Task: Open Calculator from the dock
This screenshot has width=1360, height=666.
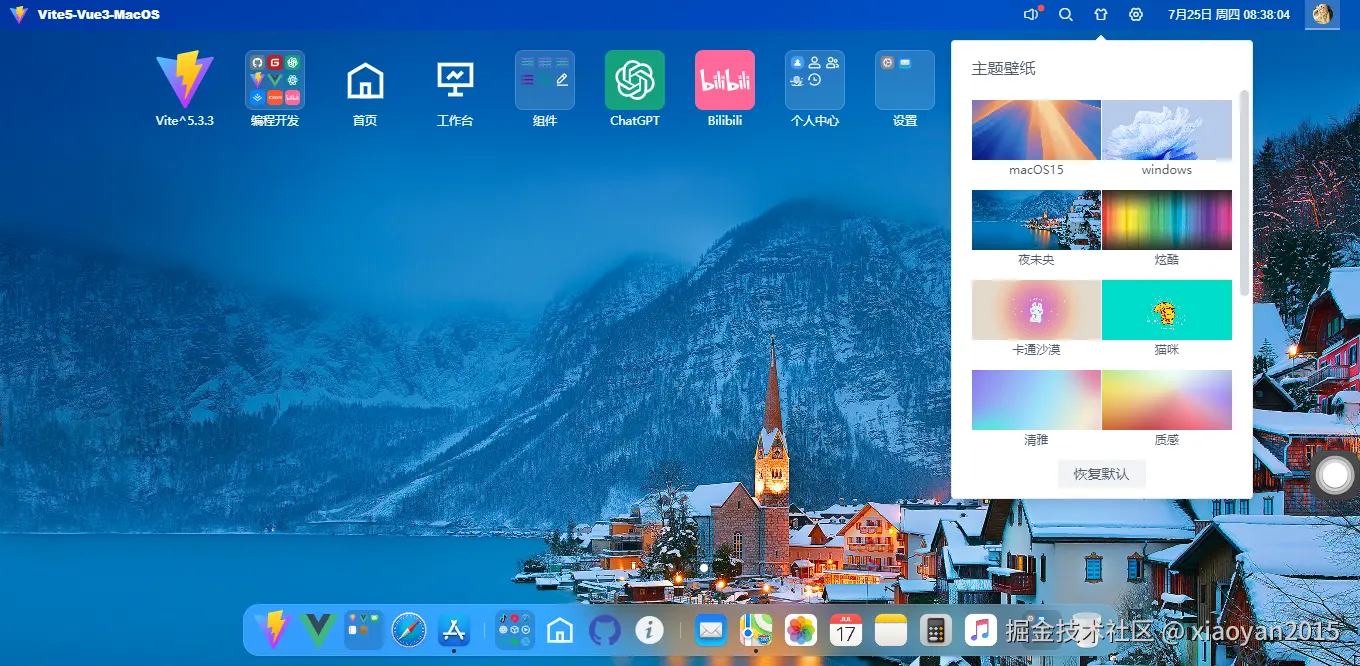Action: (935, 630)
